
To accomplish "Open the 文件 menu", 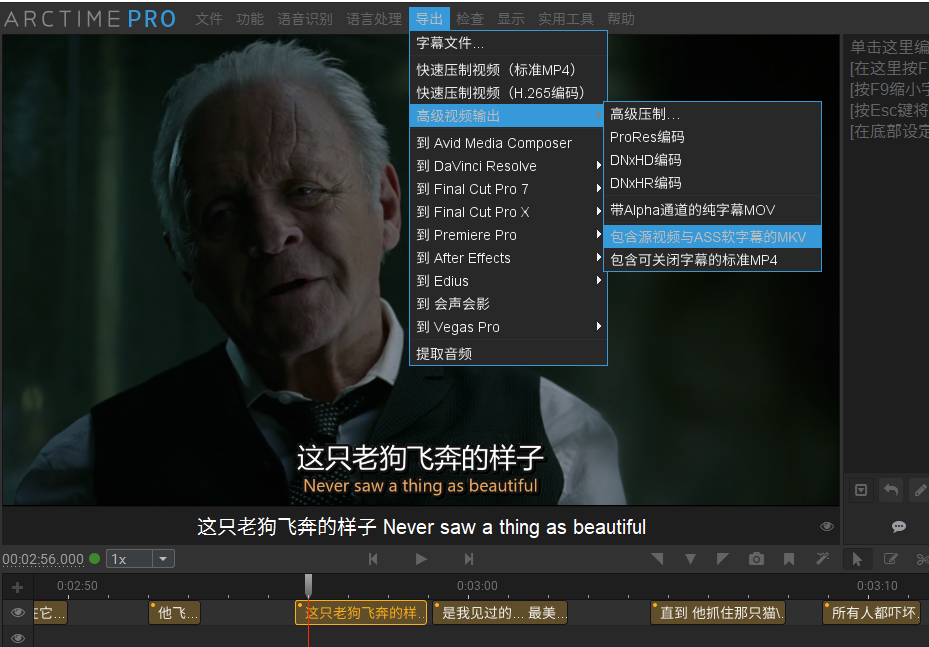I will (209, 19).
